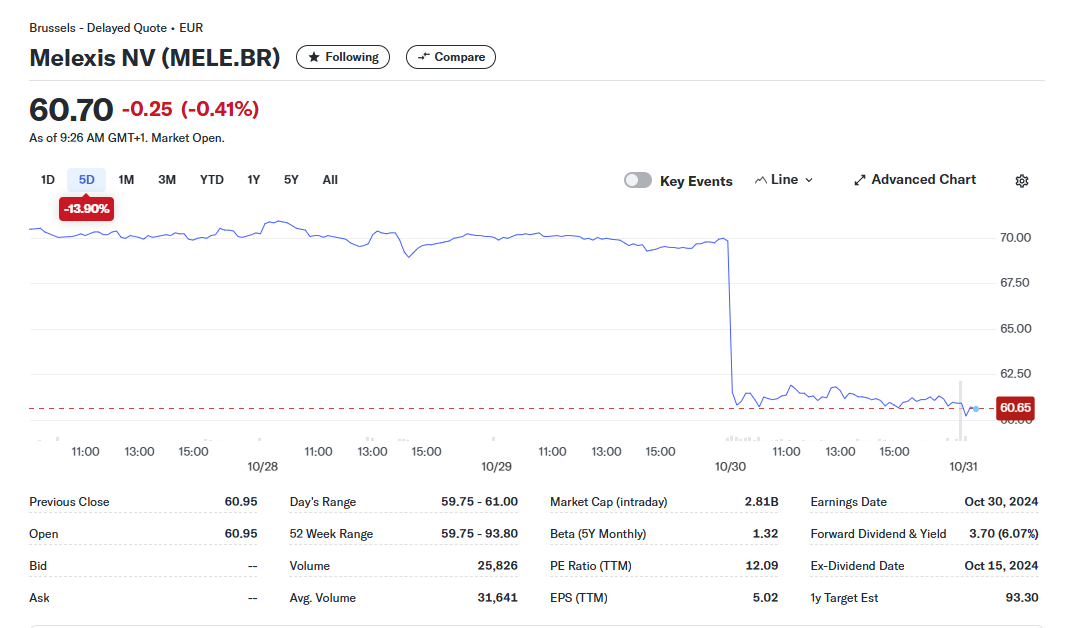
Task: Click the star icon in Following button
Action: click(313, 57)
